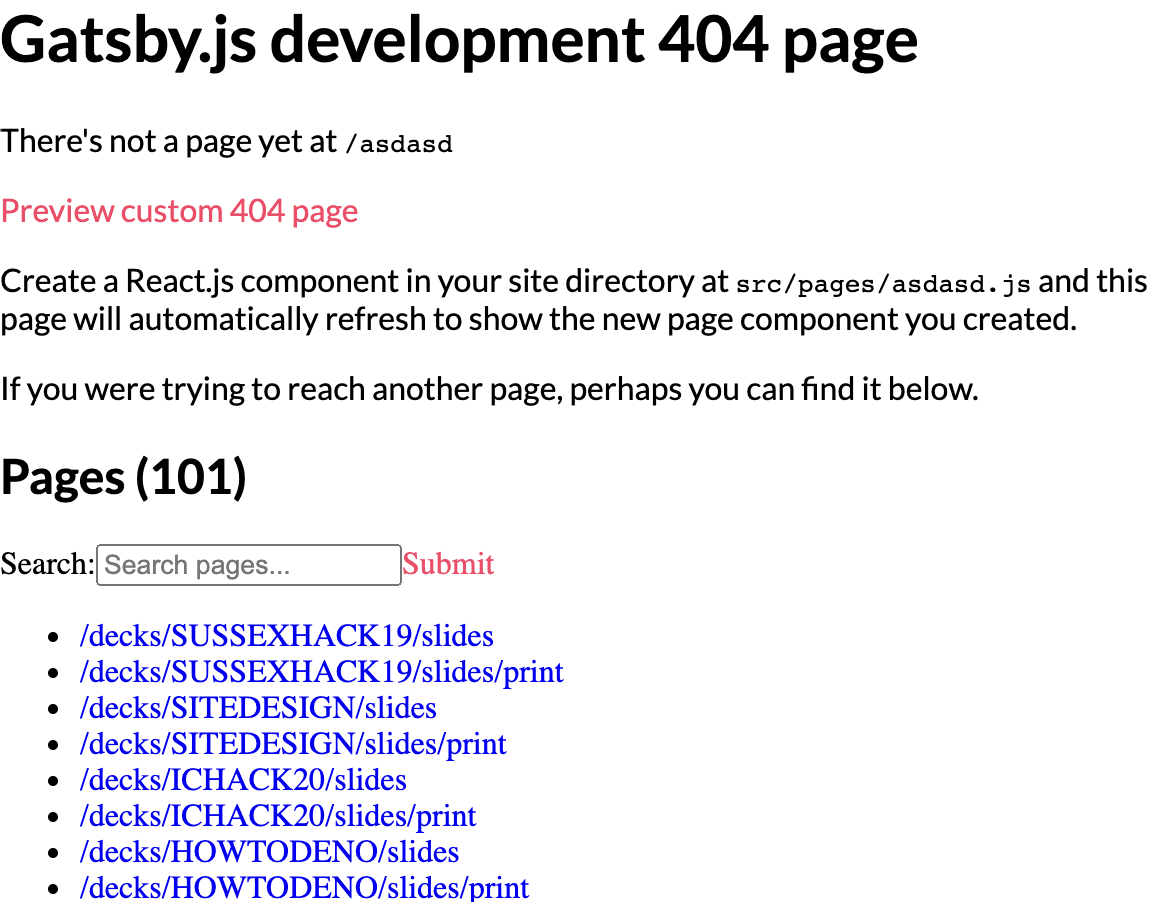1168x902 pixels.
Task: Open the /decks/SUSSEXHACK19/slides/print link
Action: point(321,672)
